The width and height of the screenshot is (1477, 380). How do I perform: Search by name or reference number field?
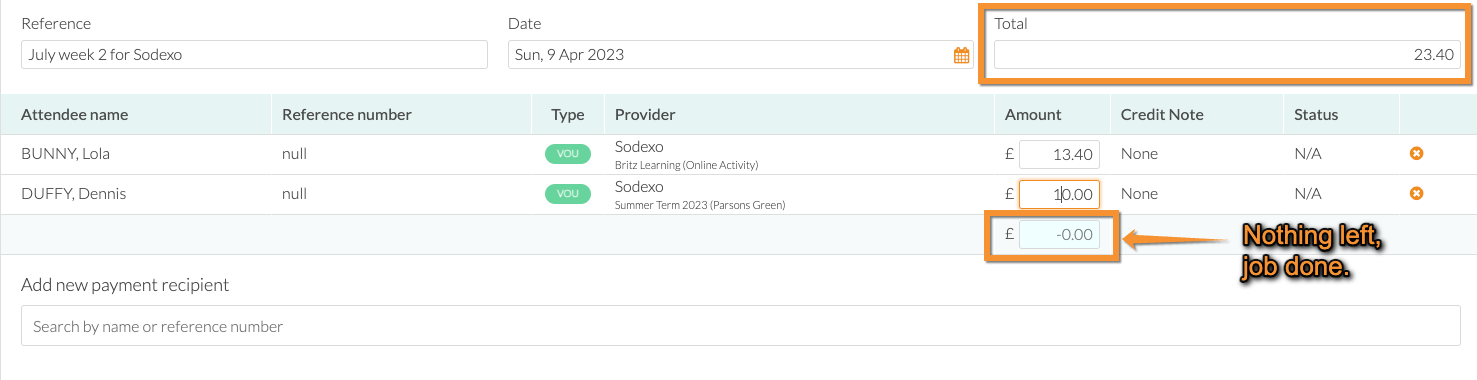(x=741, y=326)
